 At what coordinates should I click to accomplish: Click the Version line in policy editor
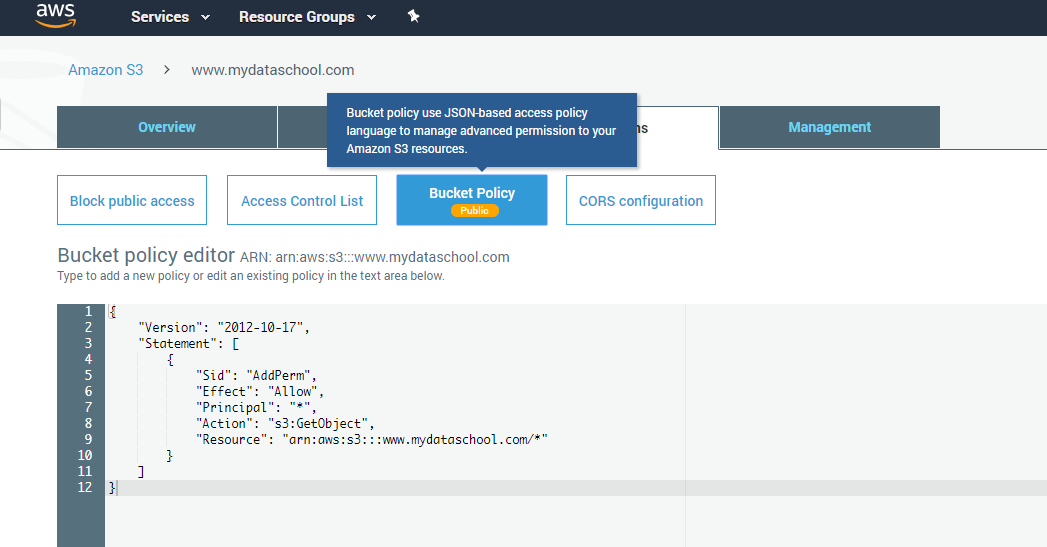point(224,327)
